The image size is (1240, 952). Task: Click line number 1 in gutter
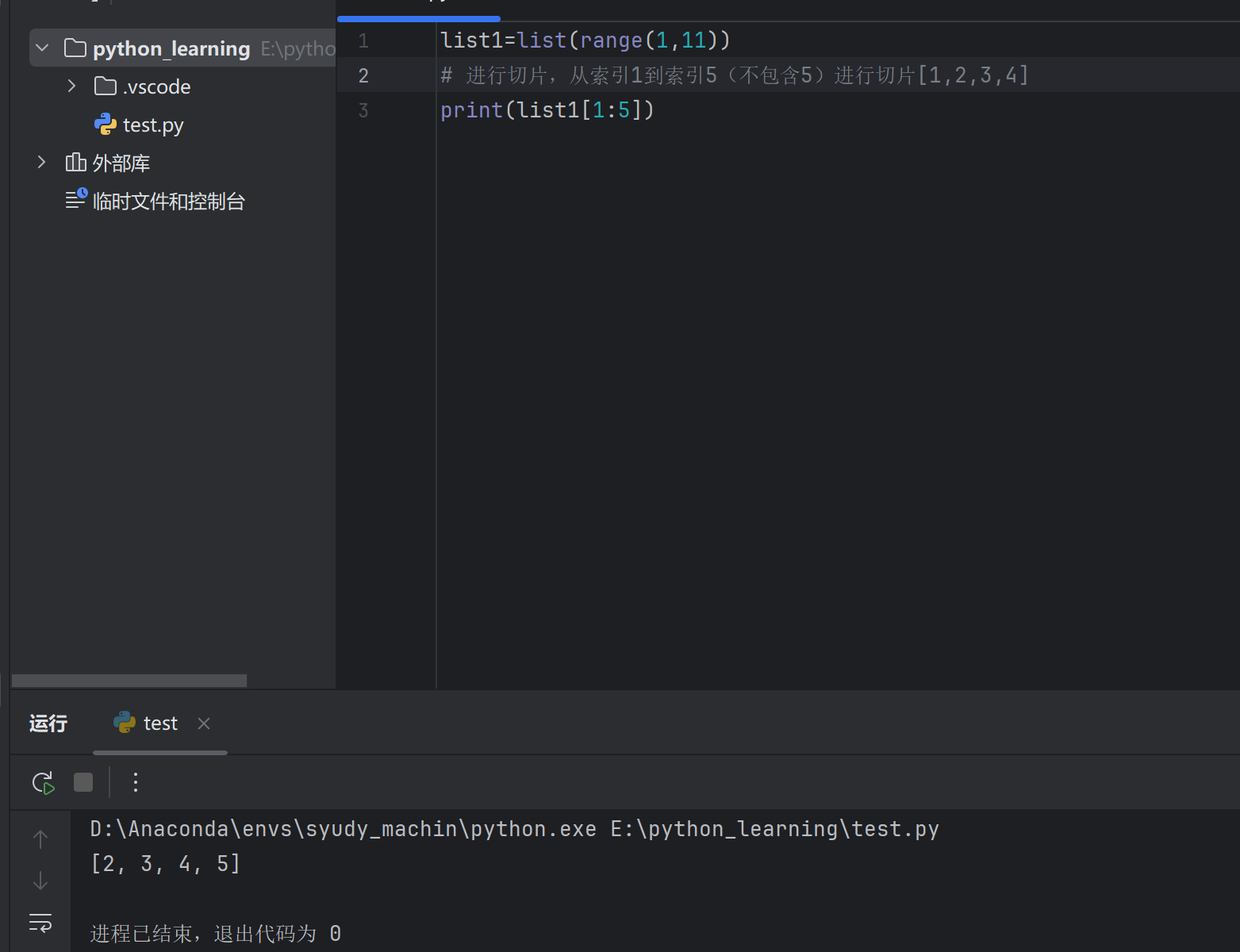[x=363, y=40]
